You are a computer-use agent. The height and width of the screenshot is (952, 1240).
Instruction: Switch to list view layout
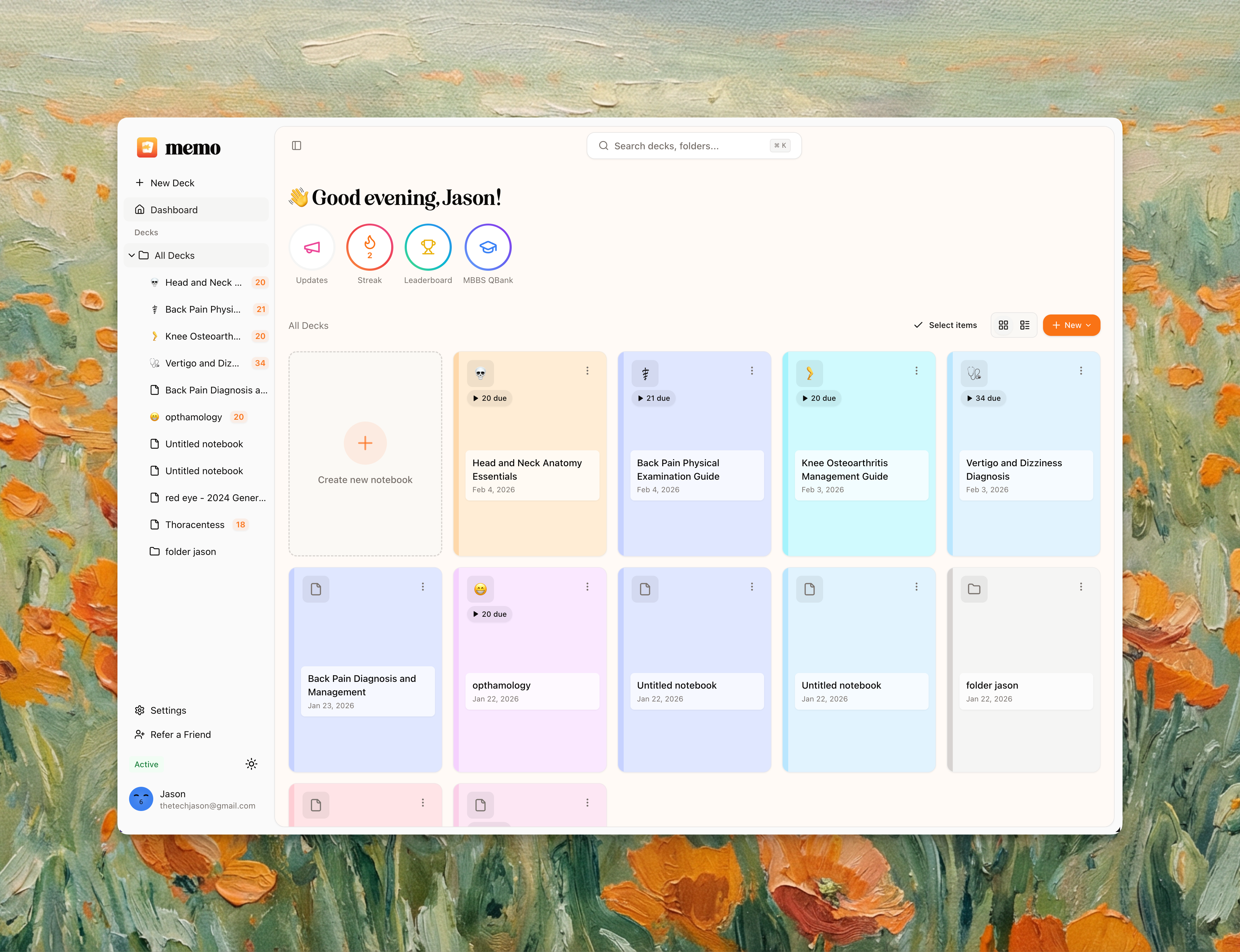pyautogui.click(x=1025, y=325)
